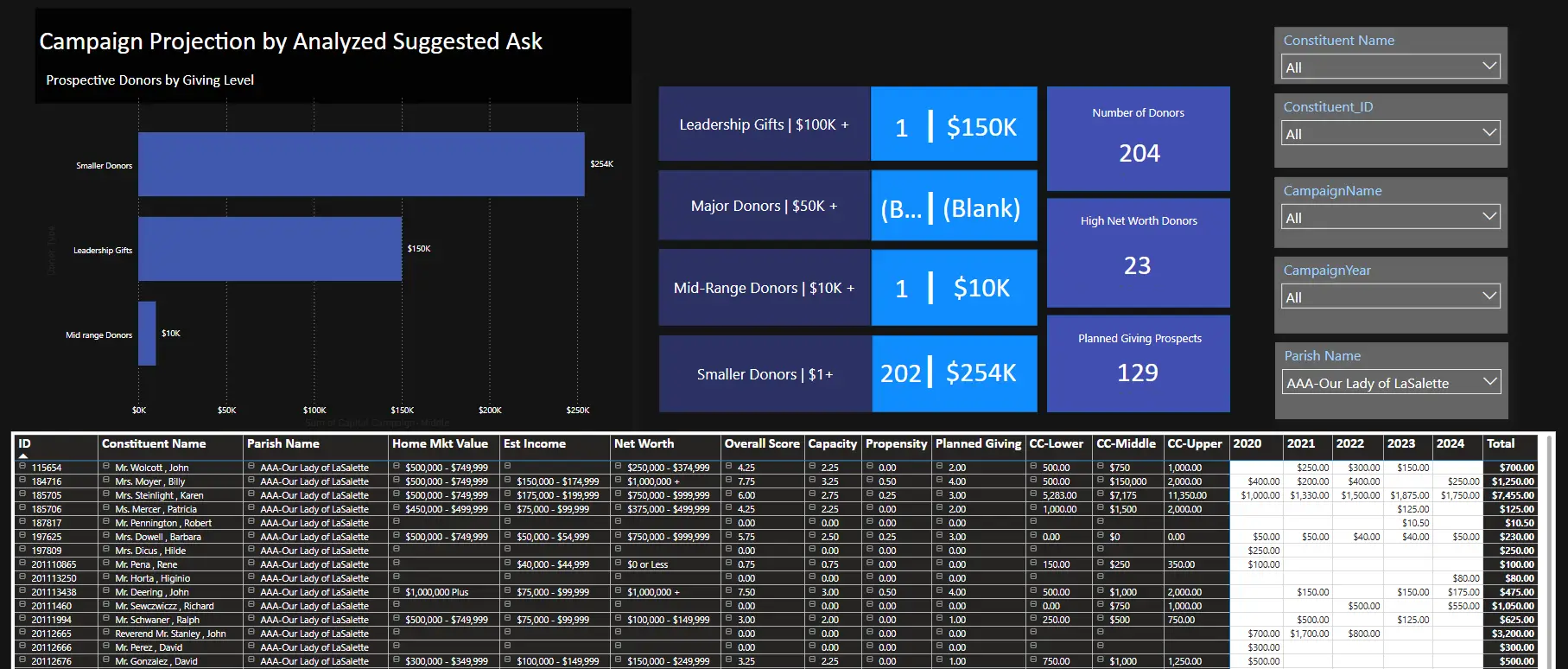Click minus icon beside ID 185705
Viewport: 1568px width, 669px height.
[x=22, y=494]
